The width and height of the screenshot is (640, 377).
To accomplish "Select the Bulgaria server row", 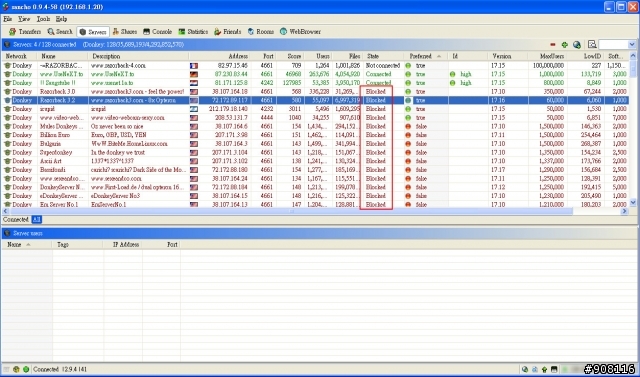I will point(315,144).
